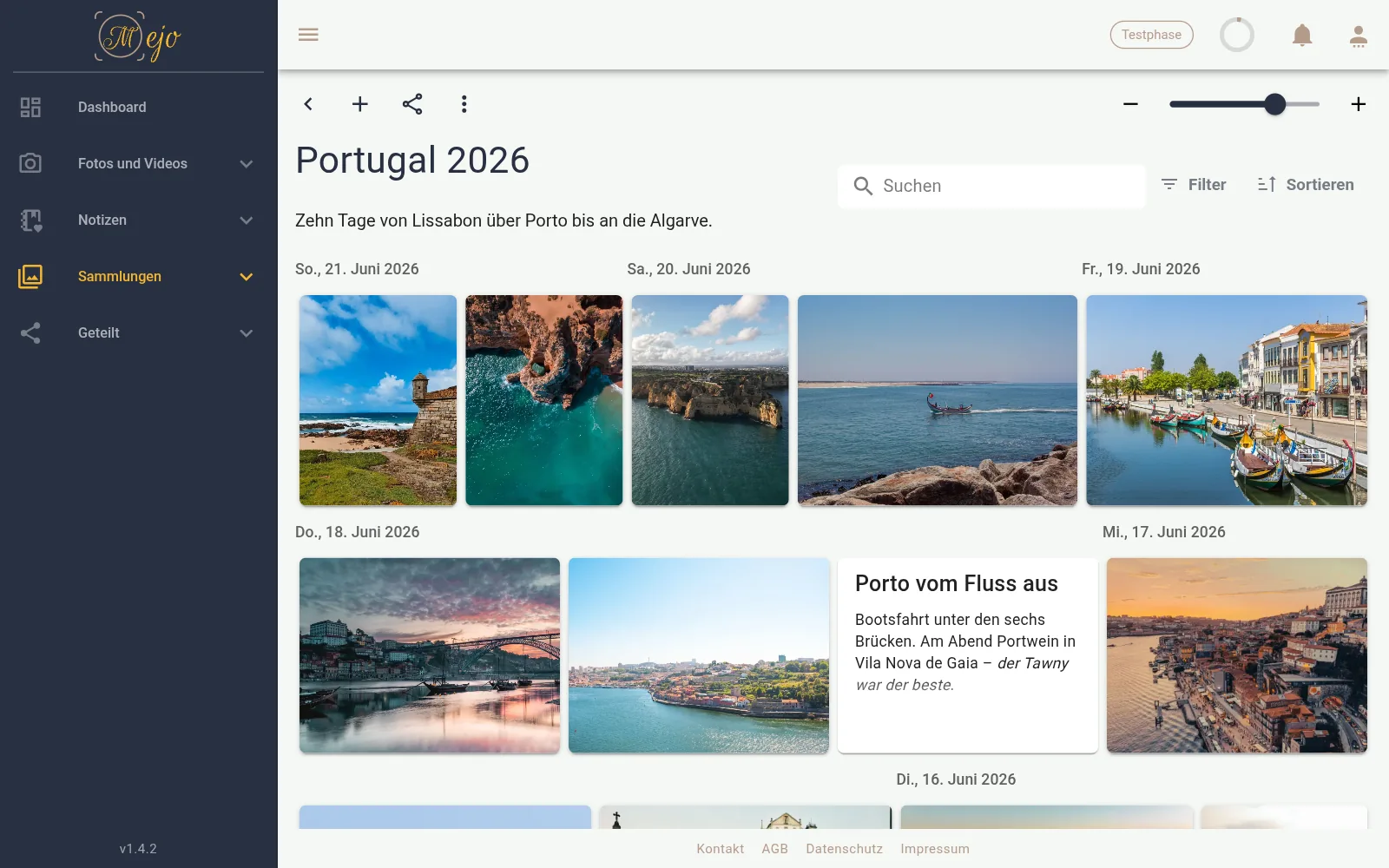Screen dimensions: 1389x868
Task: Click the Mejo logo
Action: click(138, 36)
